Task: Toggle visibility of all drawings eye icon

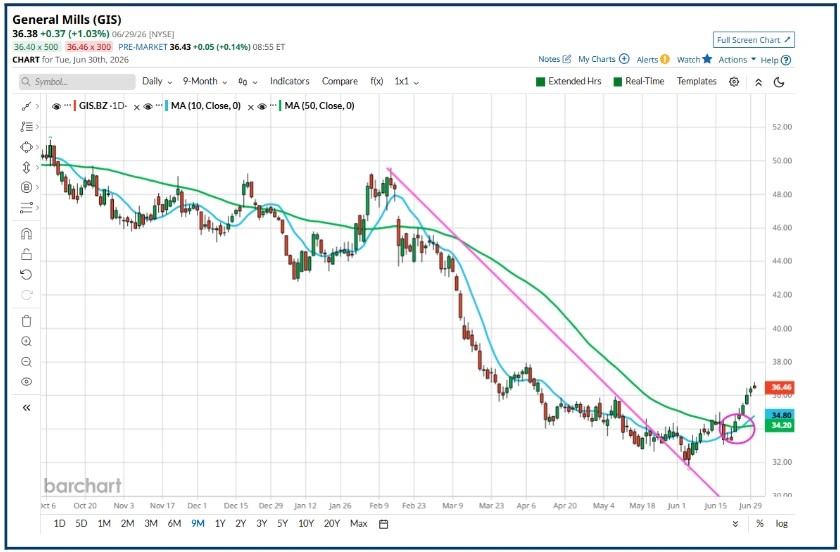Action: (x=26, y=382)
